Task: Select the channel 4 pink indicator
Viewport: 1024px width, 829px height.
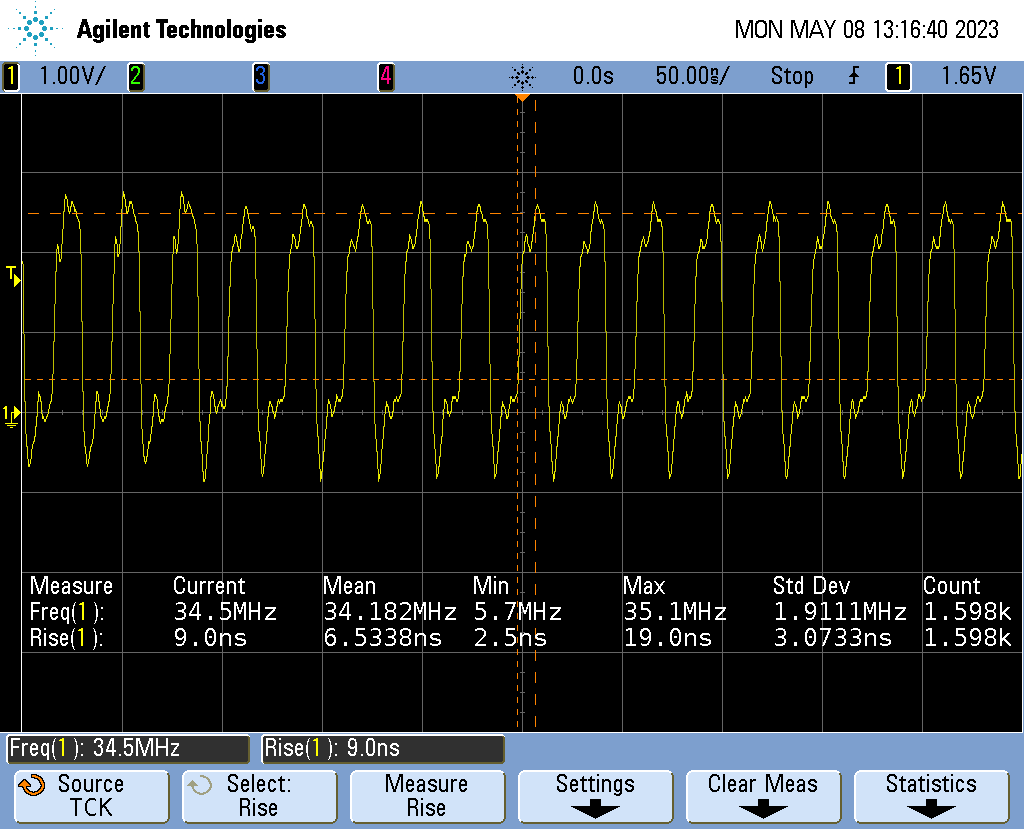Action: click(385, 76)
